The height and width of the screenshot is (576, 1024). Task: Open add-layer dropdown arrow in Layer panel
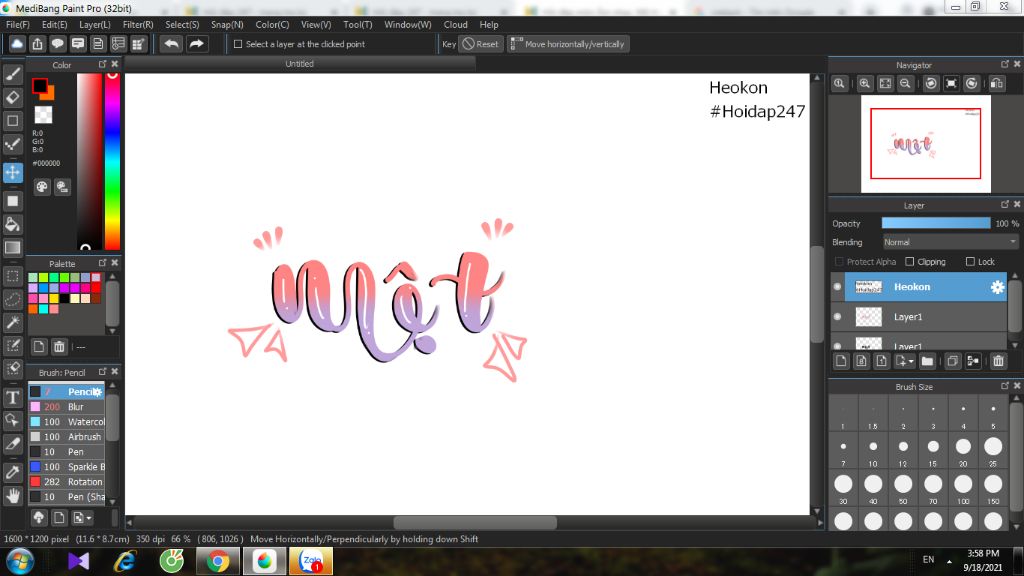910,361
